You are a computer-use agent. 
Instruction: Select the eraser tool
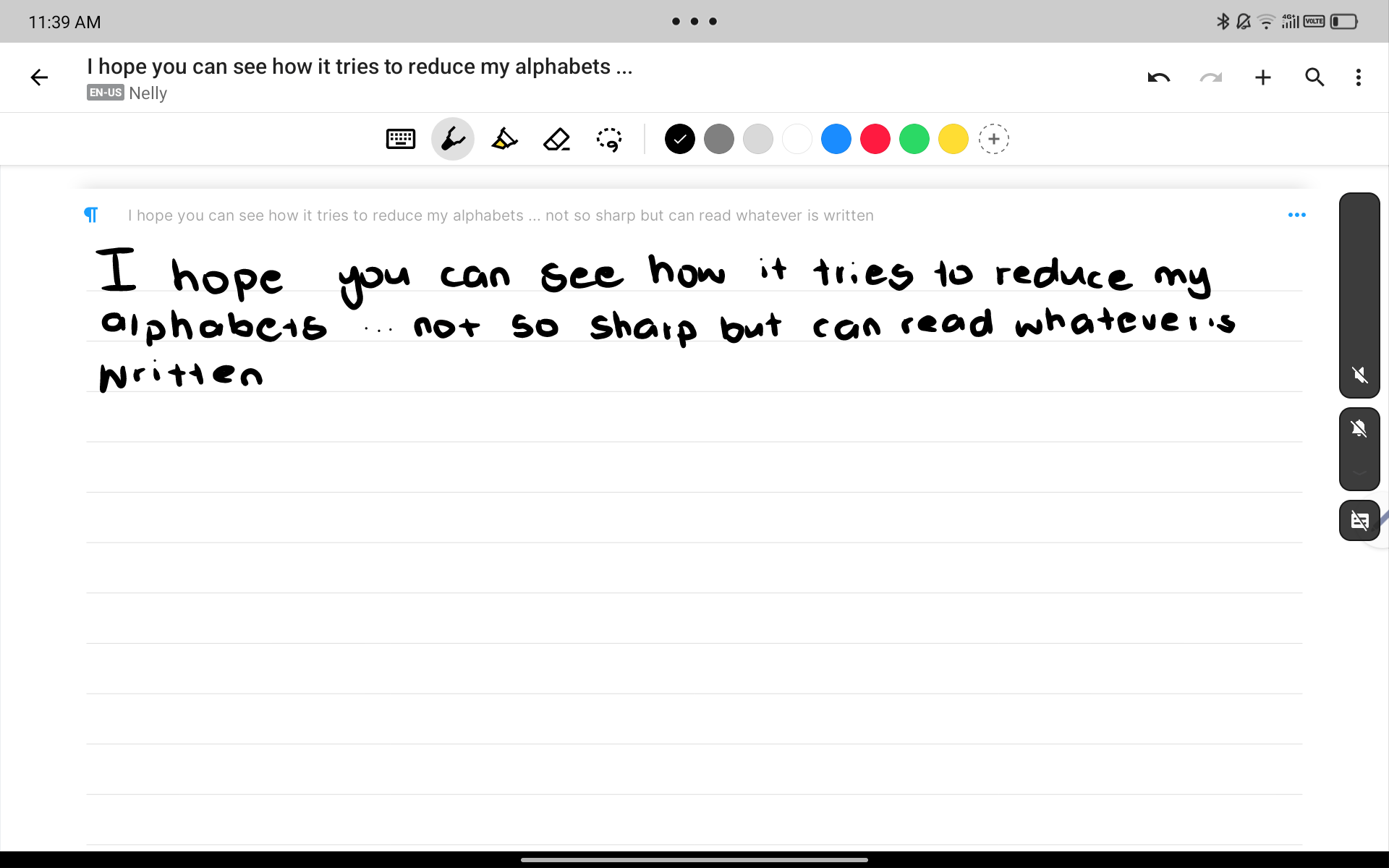556,139
